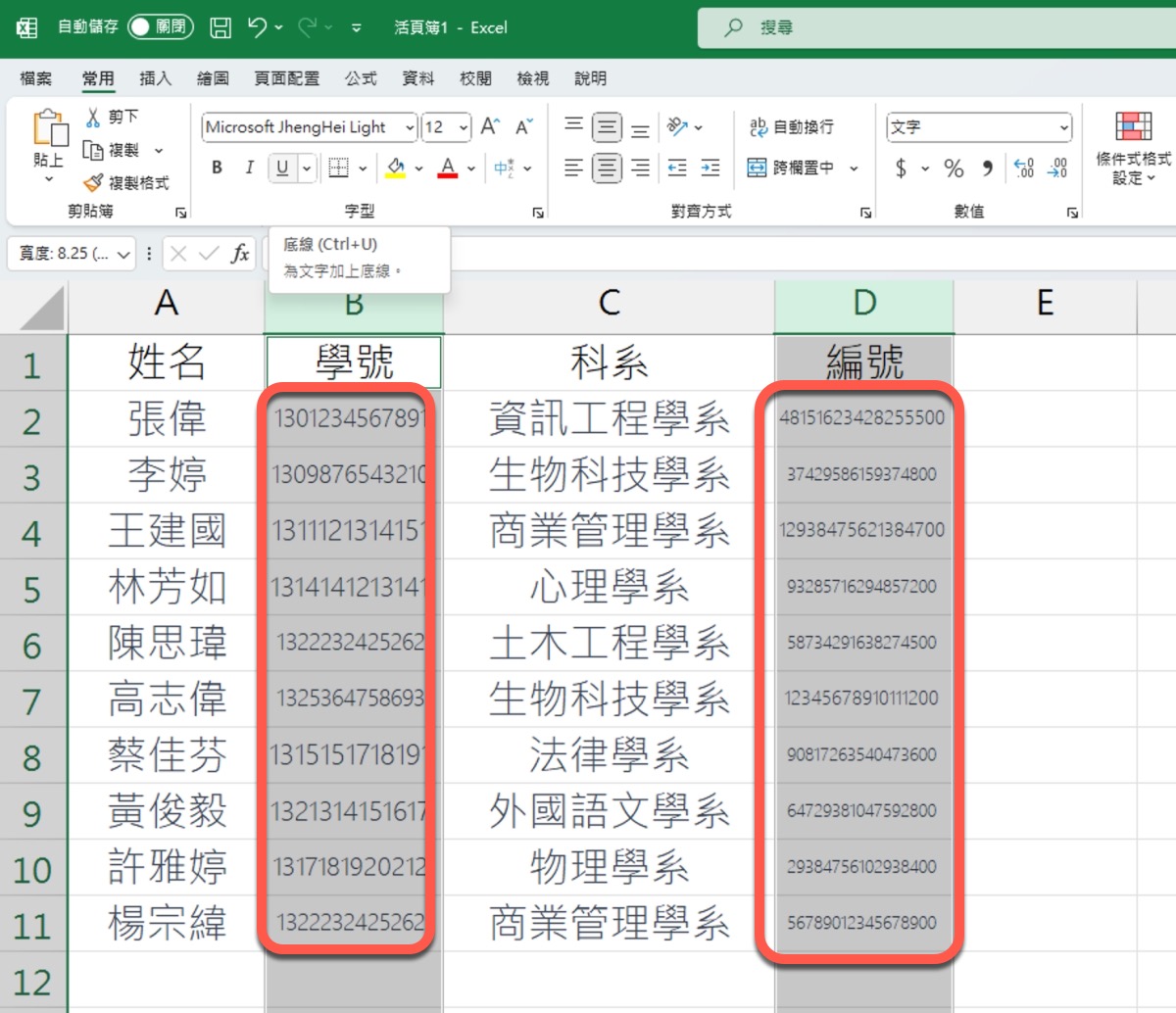This screenshot has height=1013, width=1176.
Task: Click the Top Align icon
Action: tap(574, 126)
